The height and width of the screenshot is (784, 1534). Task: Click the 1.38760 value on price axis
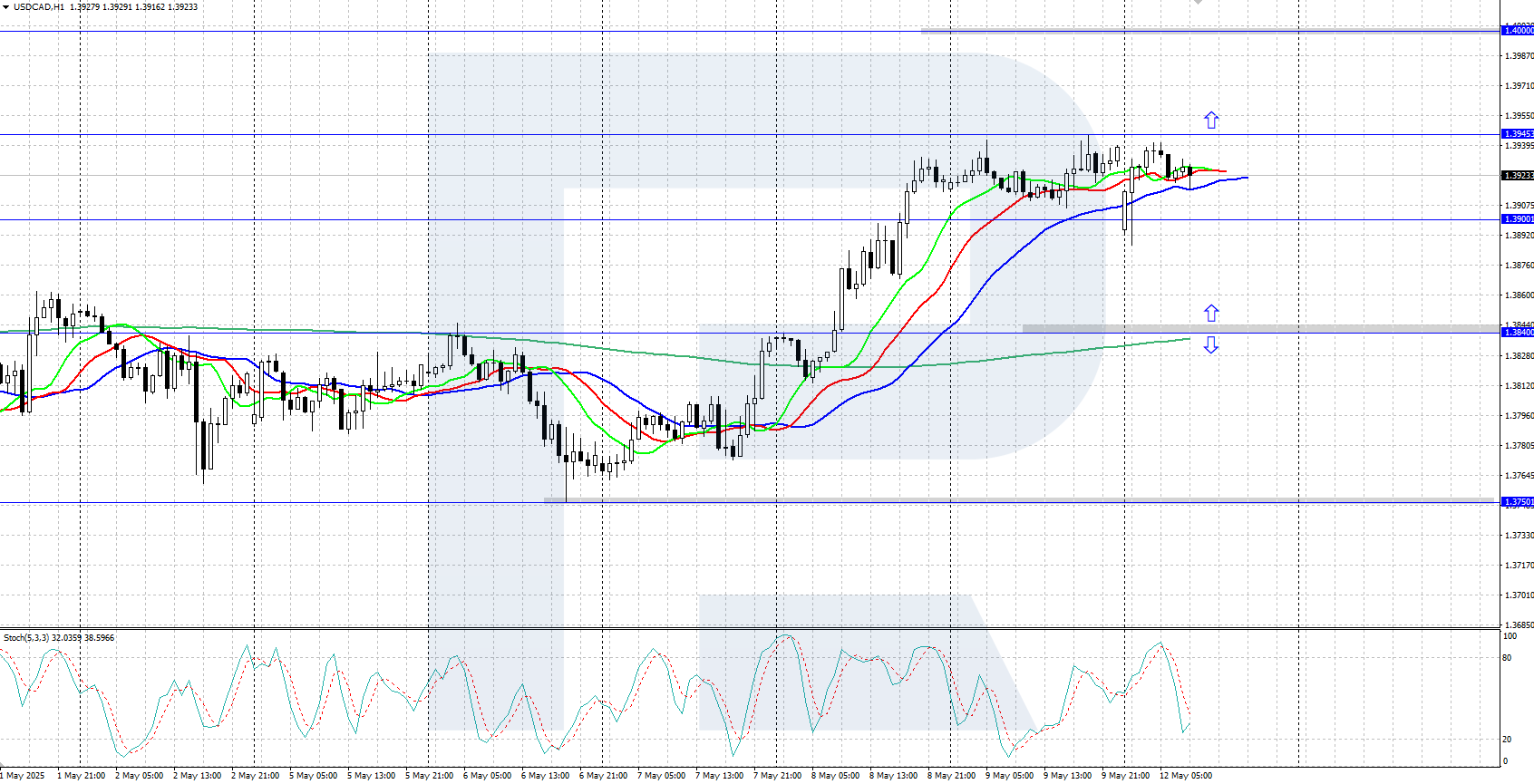pyautogui.click(x=1519, y=266)
